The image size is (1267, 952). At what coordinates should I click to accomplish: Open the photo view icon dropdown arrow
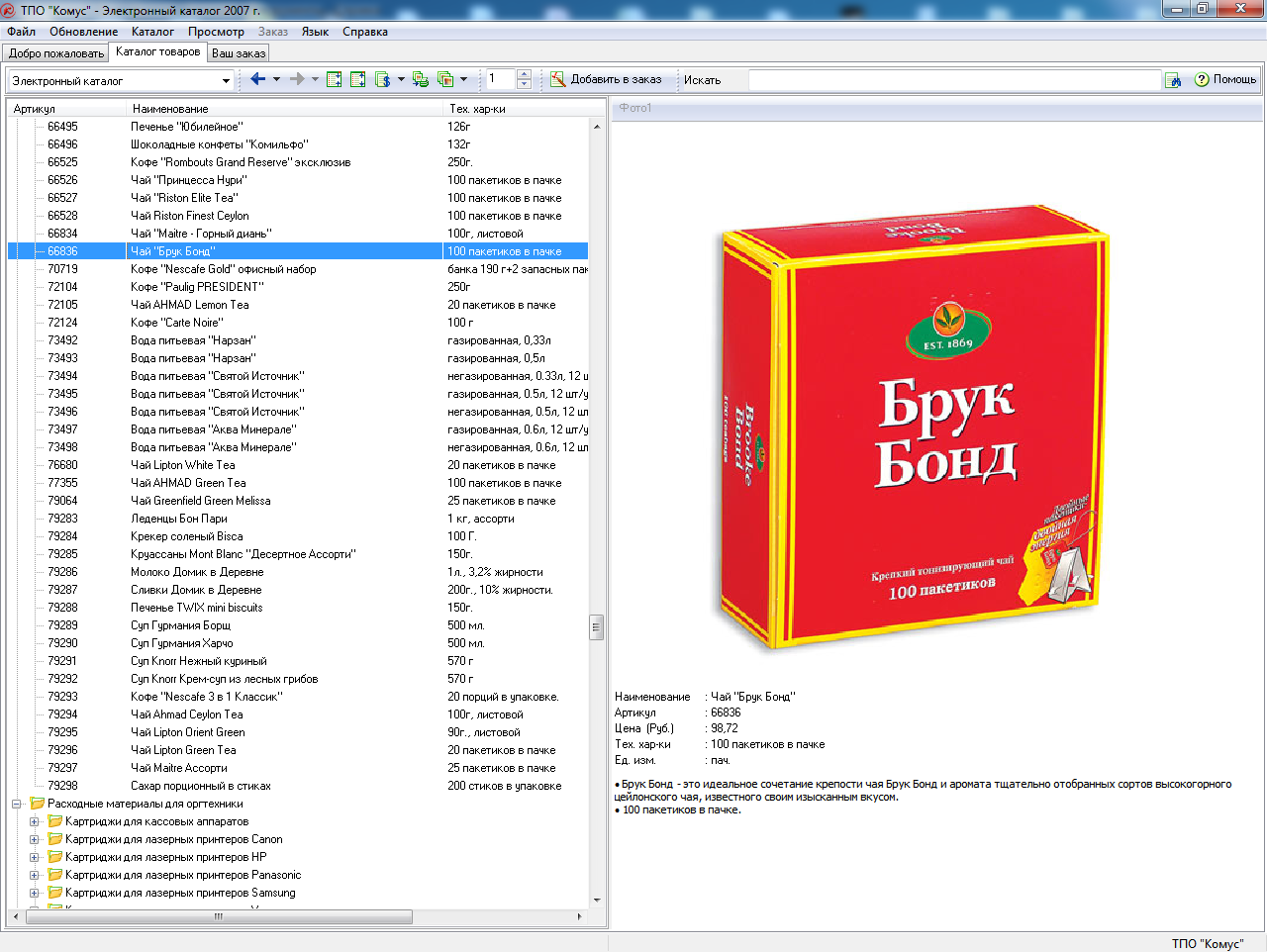[x=463, y=79]
